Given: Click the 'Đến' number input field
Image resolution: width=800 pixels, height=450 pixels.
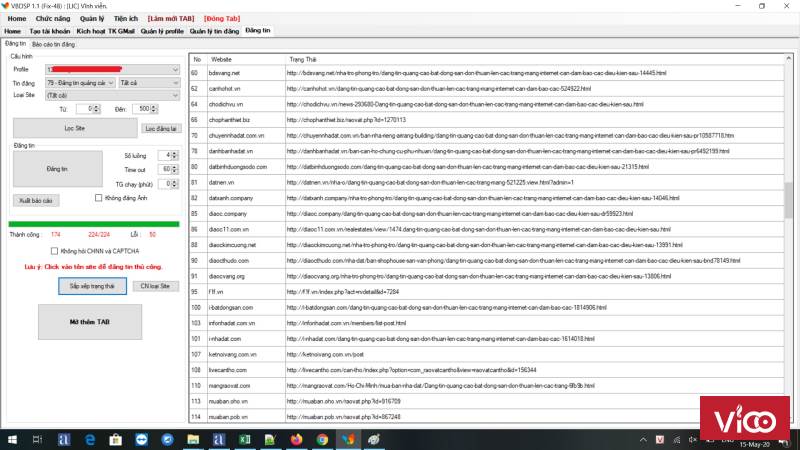Looking at the screenshot, I should pos(142,108).
